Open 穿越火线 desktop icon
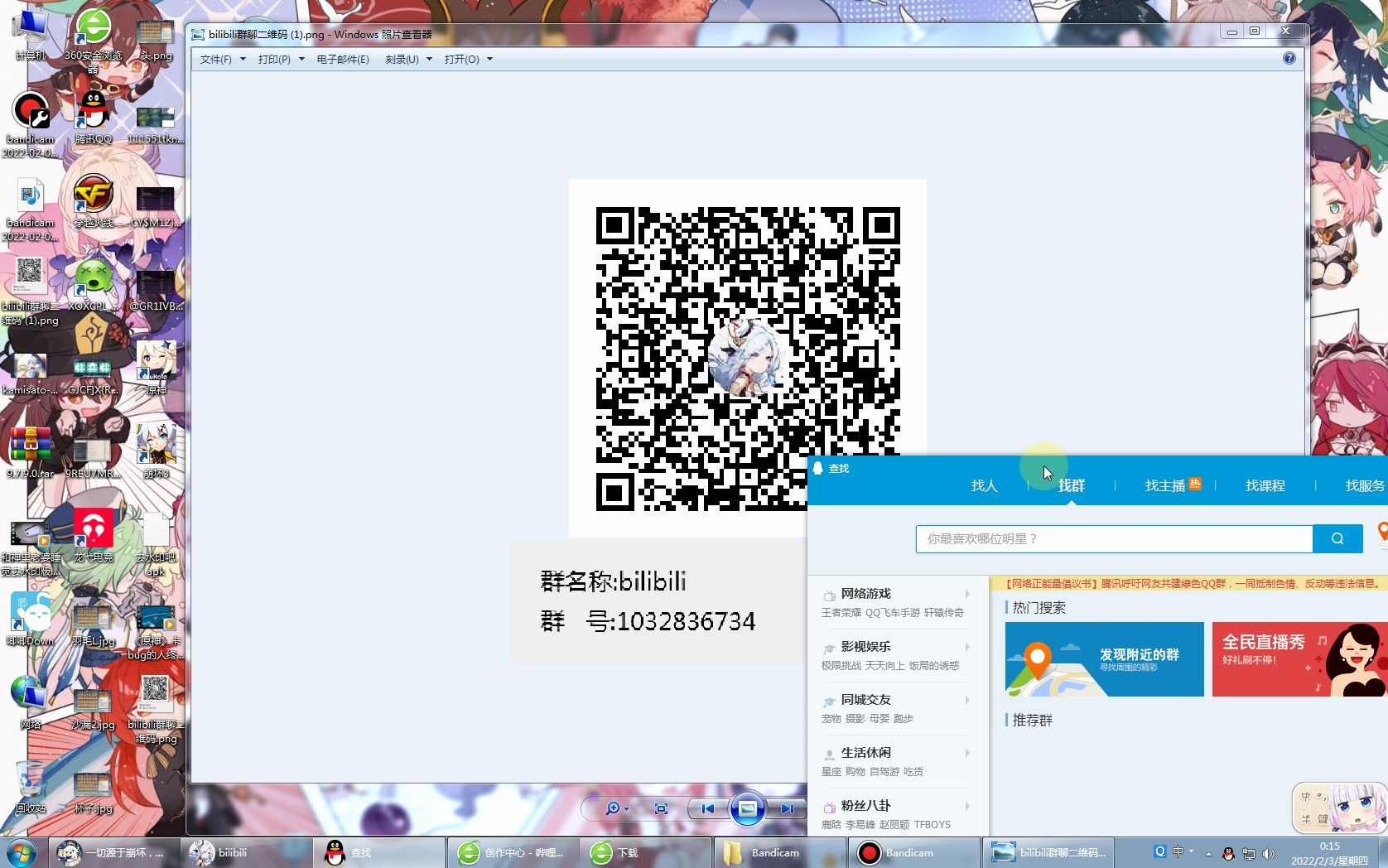The height and width of the screenshot is (868, 1388). click(x=94, y=201)
